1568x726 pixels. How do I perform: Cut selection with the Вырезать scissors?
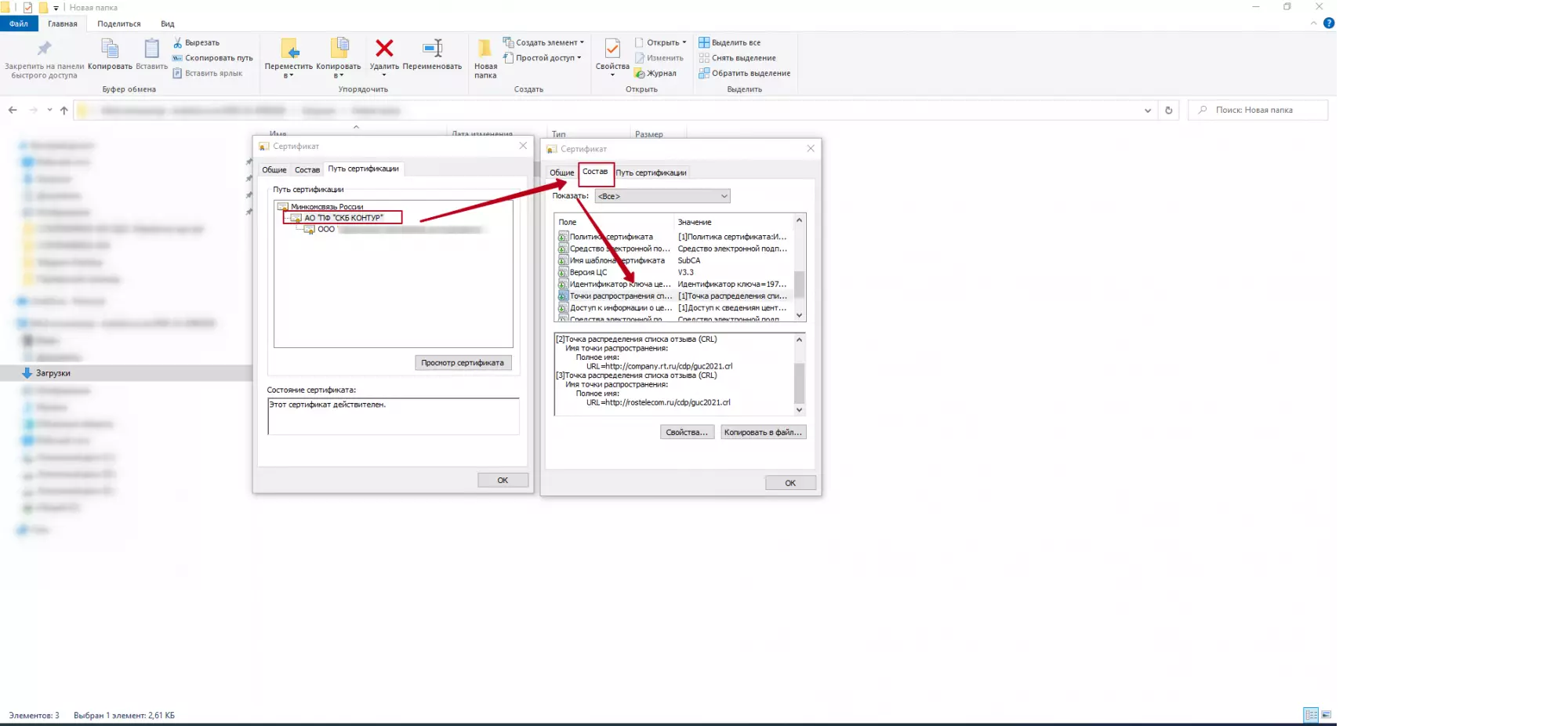tap(197, 42)
